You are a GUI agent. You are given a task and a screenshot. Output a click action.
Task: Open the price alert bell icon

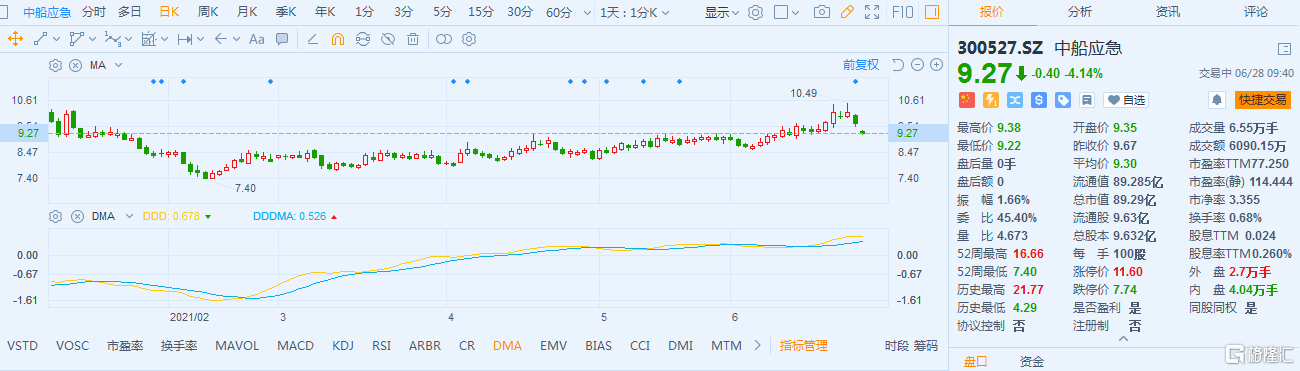[1217, 100]
